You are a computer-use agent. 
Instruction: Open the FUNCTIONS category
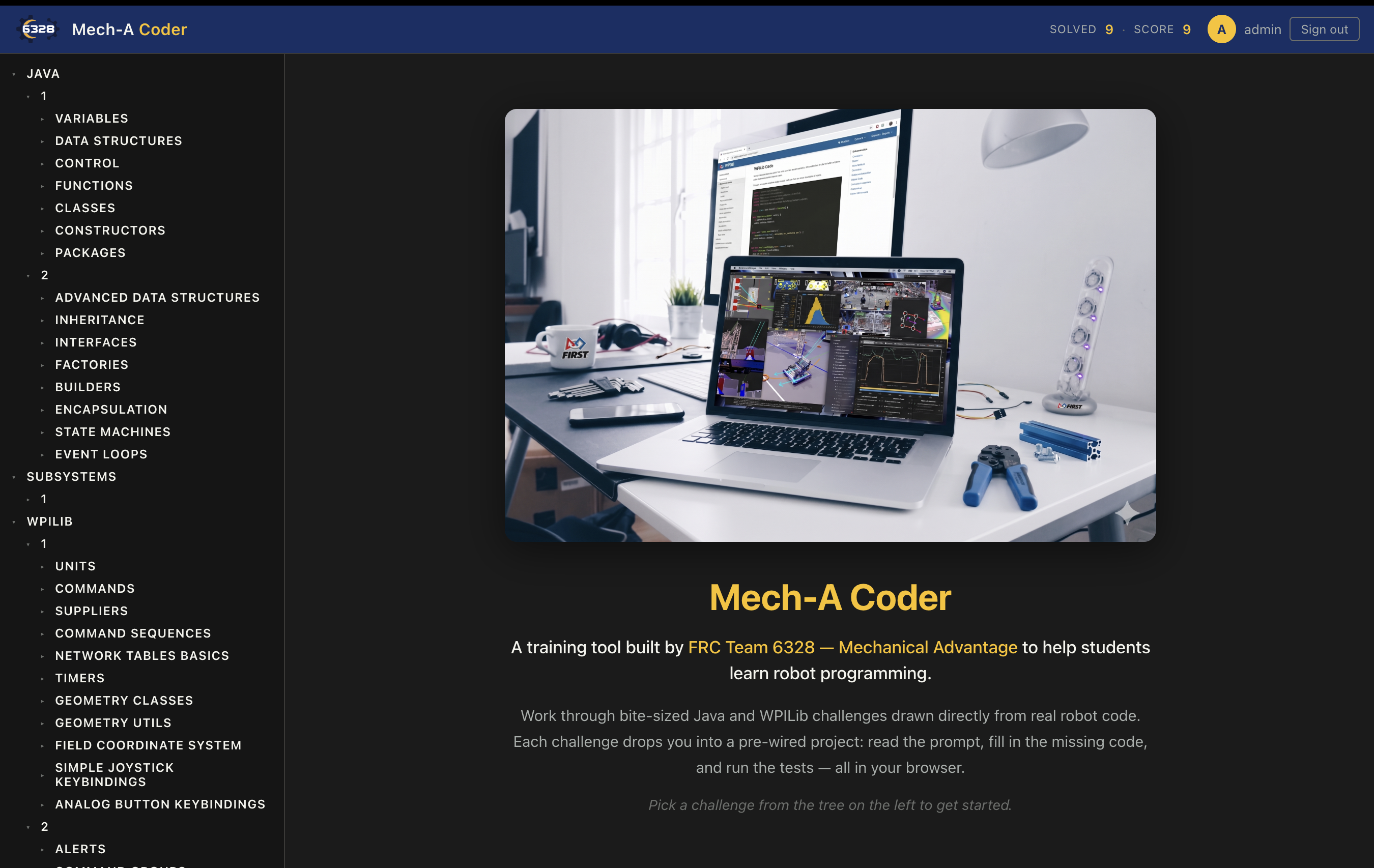coord(94,186)
